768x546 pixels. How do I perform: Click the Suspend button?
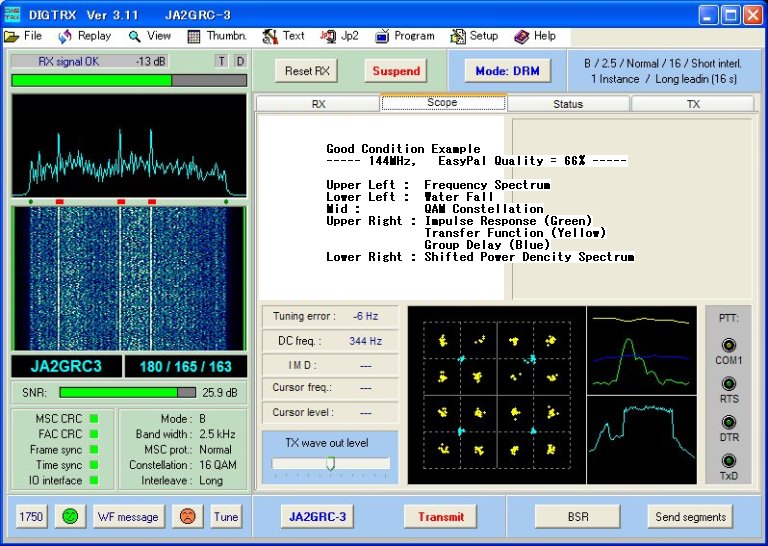tap(396, 71)
